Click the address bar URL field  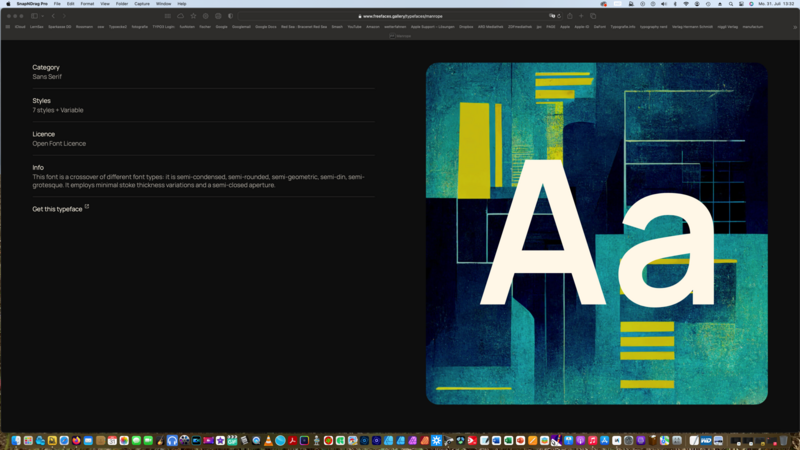point(400,16)
